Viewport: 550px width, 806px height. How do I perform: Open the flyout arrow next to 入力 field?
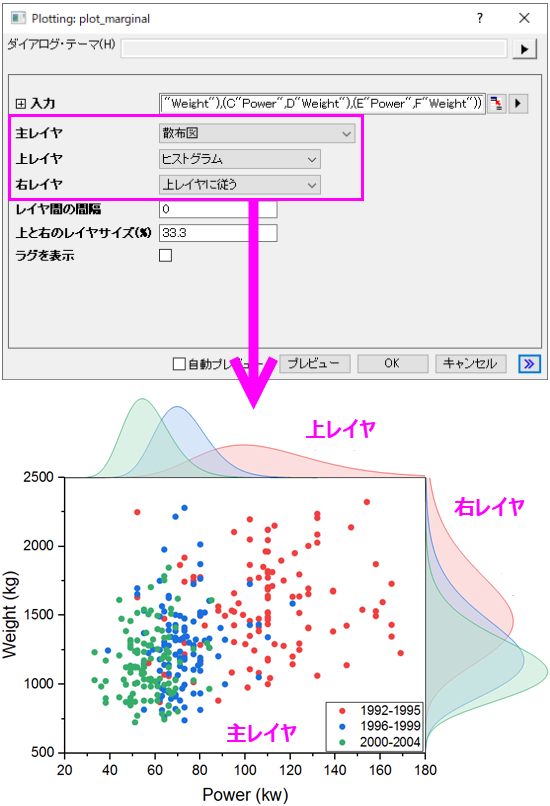(x=518, y=103)
